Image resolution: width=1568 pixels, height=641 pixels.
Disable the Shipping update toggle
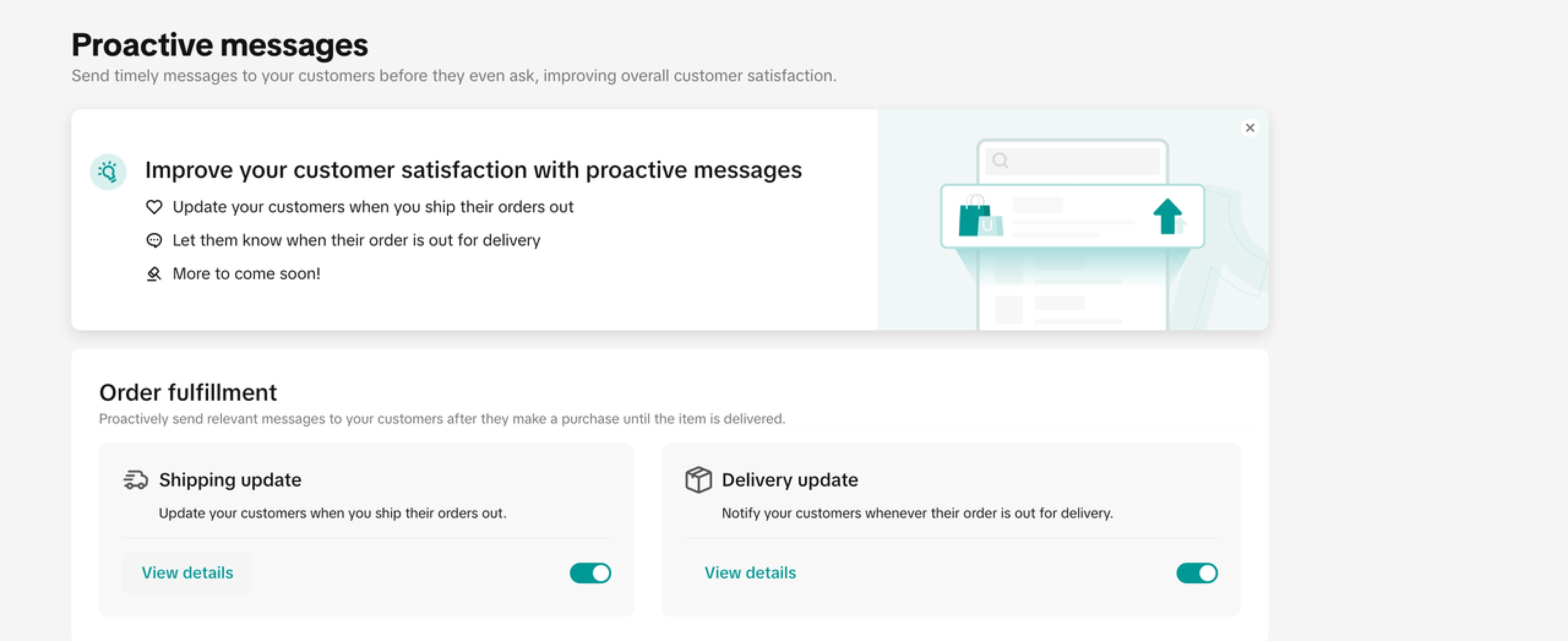click(x=590, y=573)
